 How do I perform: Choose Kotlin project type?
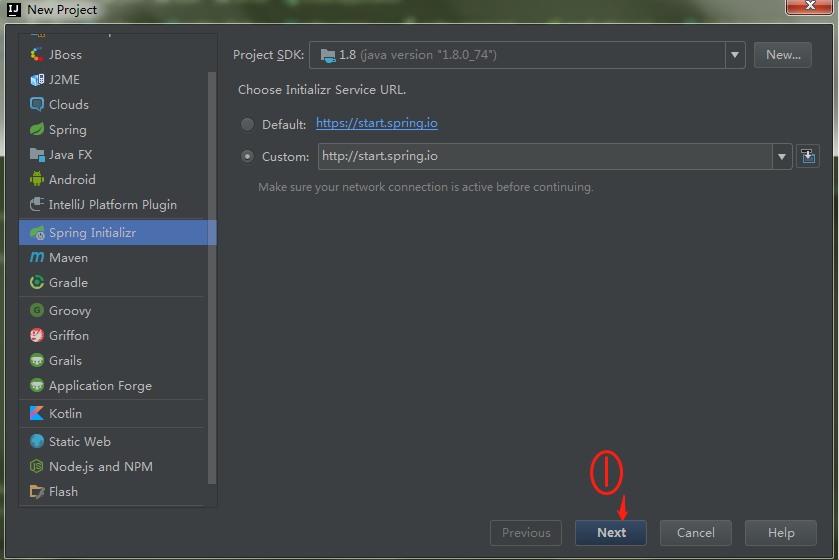(x=113, y=413)
